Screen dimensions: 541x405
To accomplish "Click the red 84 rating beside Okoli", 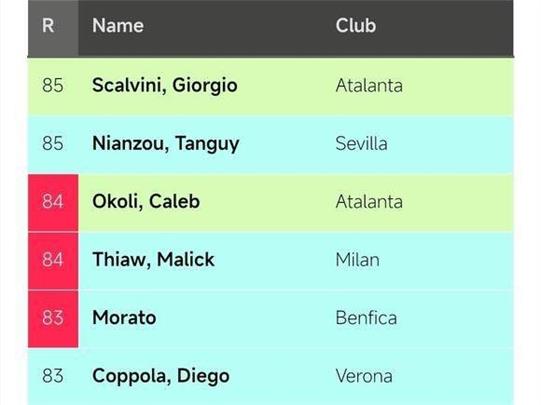I will pyautogui.click(x=53, y=202).
